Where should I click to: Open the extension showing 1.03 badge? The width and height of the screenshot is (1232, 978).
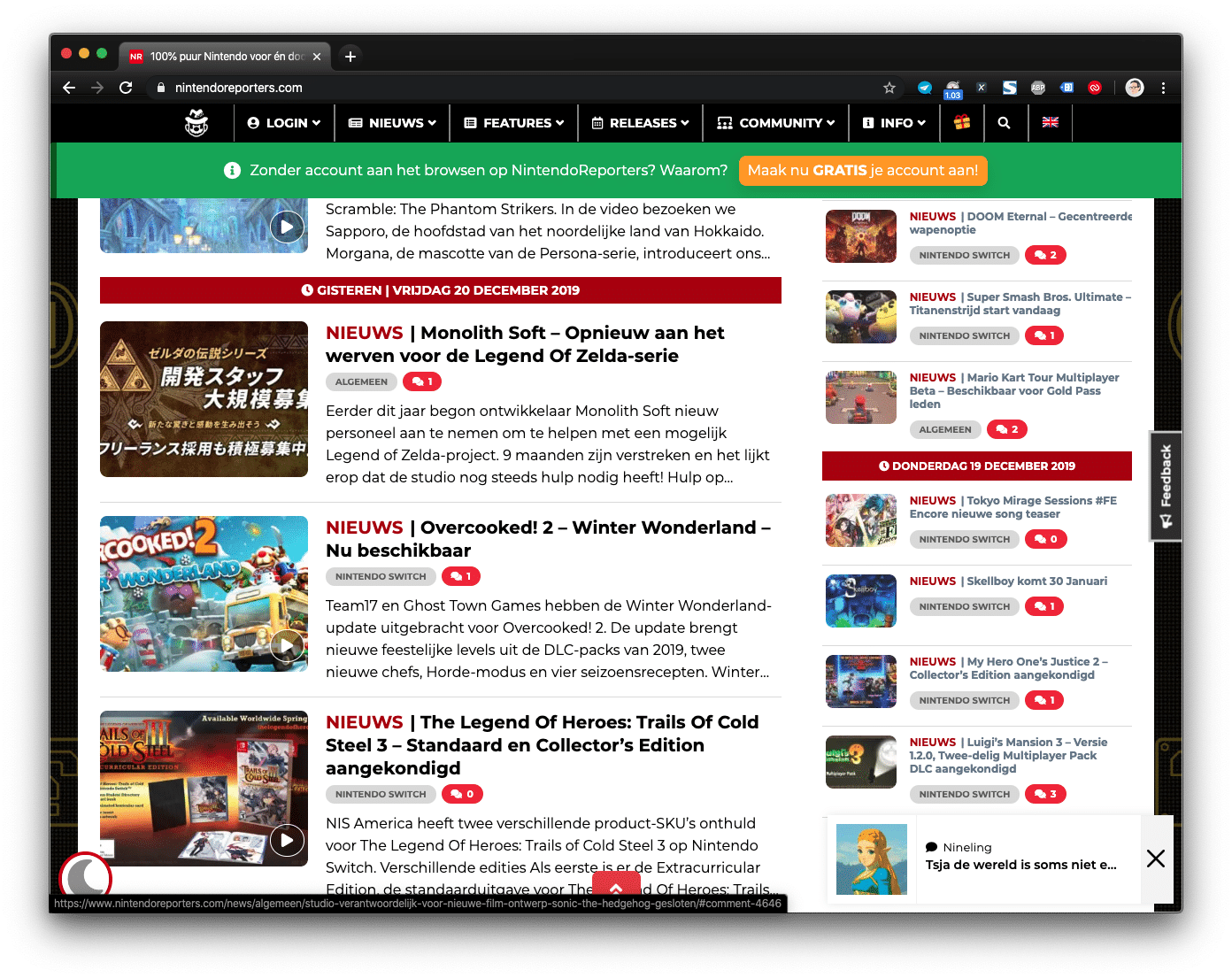pos(953,89)
